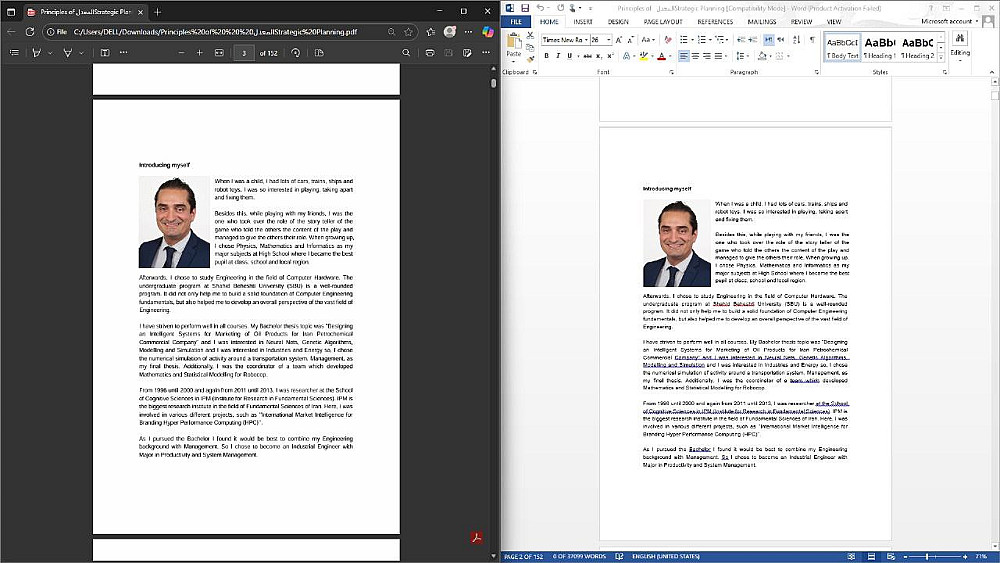Viewport: 1000px width, 563px height.
Task: Click Fit to width in PDF toolbar
Action: (219, 53)
